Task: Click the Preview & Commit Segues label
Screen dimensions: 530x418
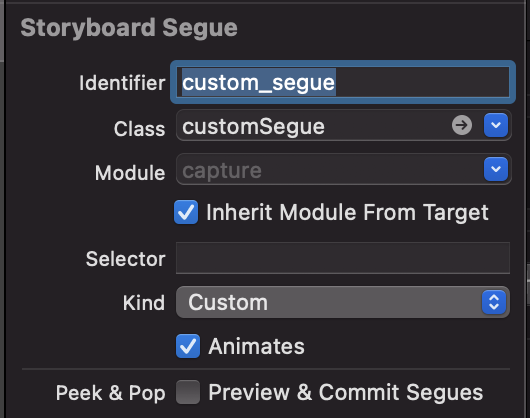Action: click(346, 393)
